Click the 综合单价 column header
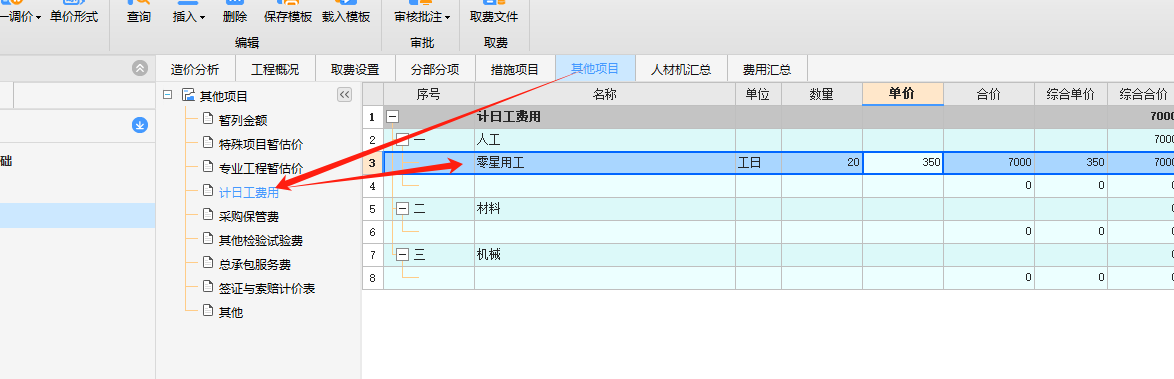This screenshot has width=1174, height=379. click(1071, 94)
